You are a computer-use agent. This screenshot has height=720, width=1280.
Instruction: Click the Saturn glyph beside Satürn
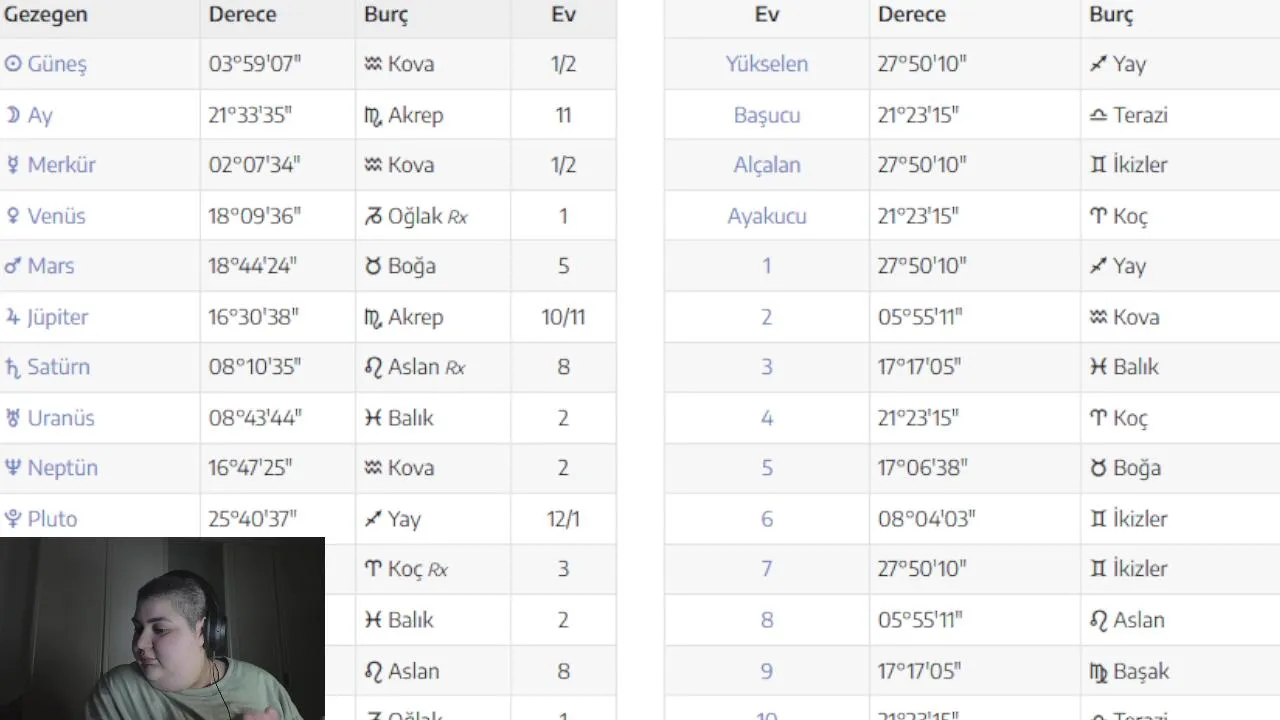tap(13, 368)
